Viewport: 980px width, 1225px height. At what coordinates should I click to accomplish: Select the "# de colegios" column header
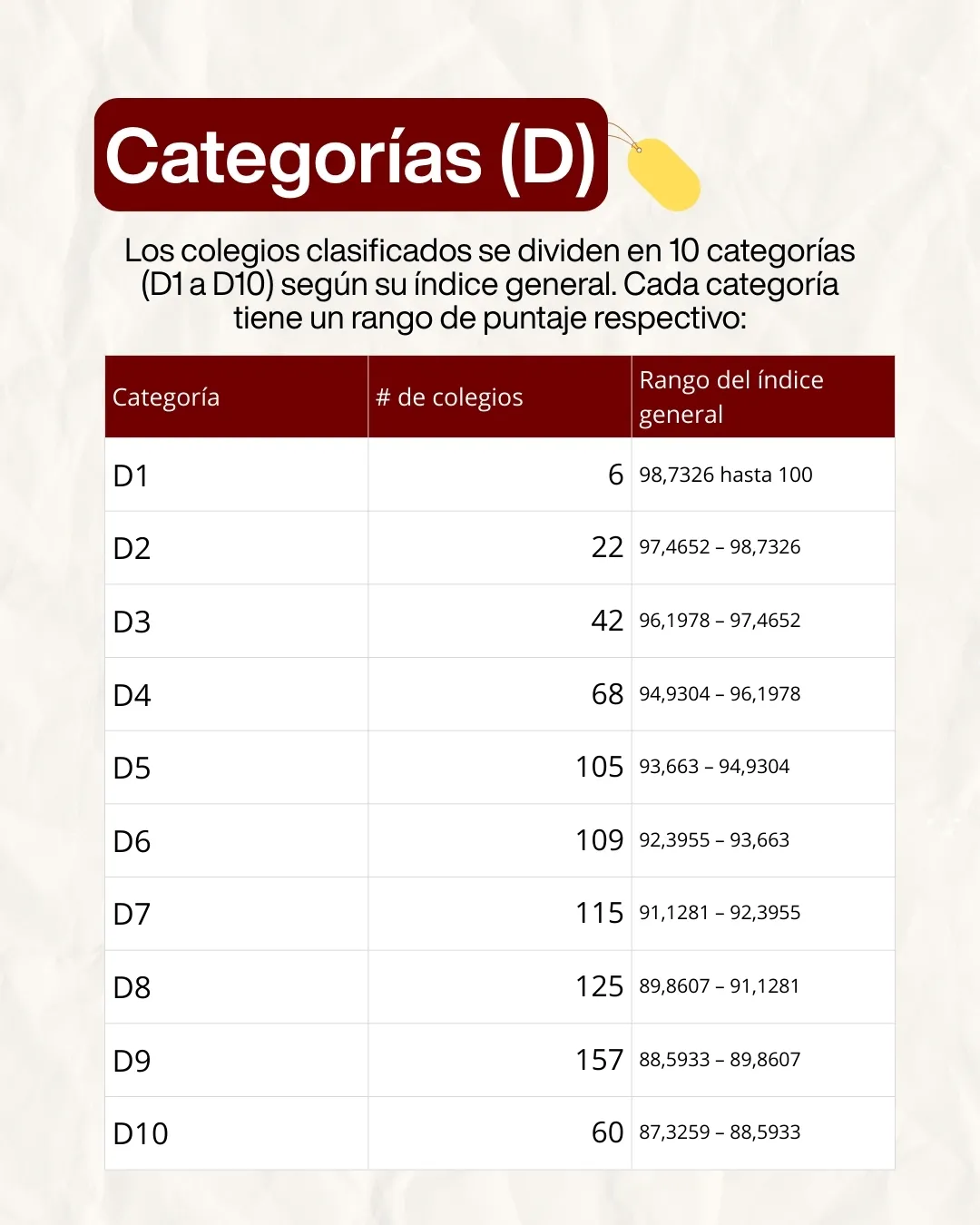tap(449, 397)
